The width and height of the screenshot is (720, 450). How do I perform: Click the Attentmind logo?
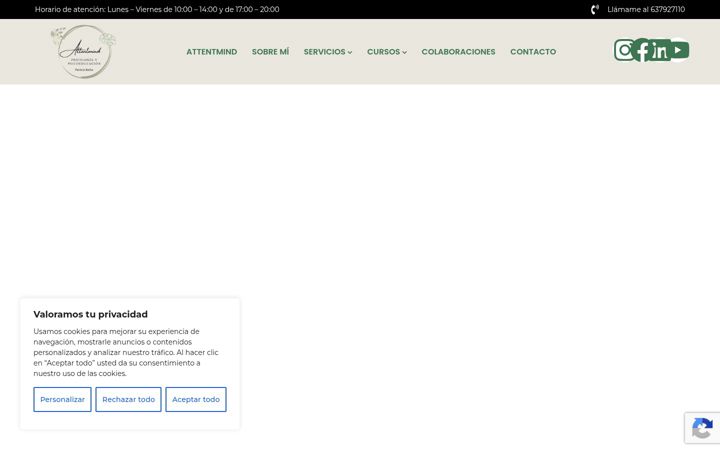(84, 51)
